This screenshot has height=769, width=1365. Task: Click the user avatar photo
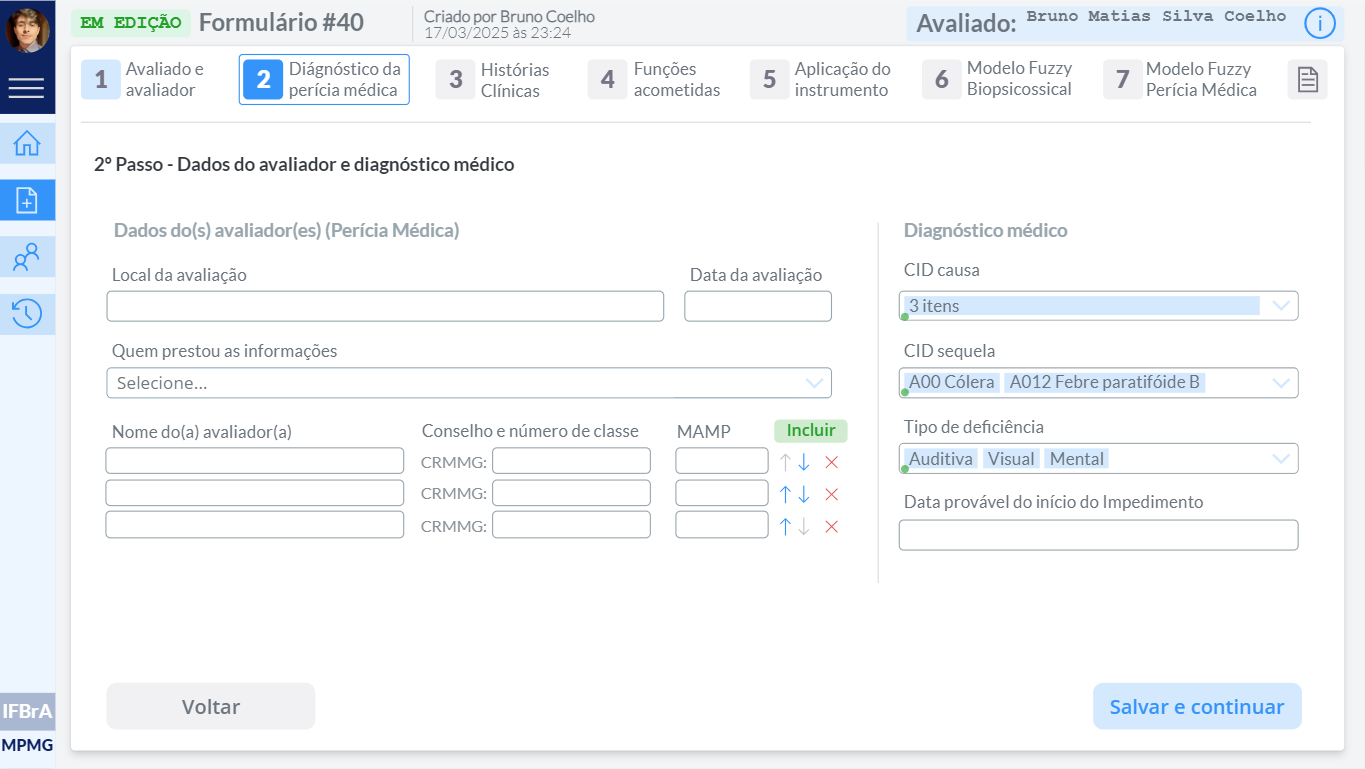click(x=27, y=30)
